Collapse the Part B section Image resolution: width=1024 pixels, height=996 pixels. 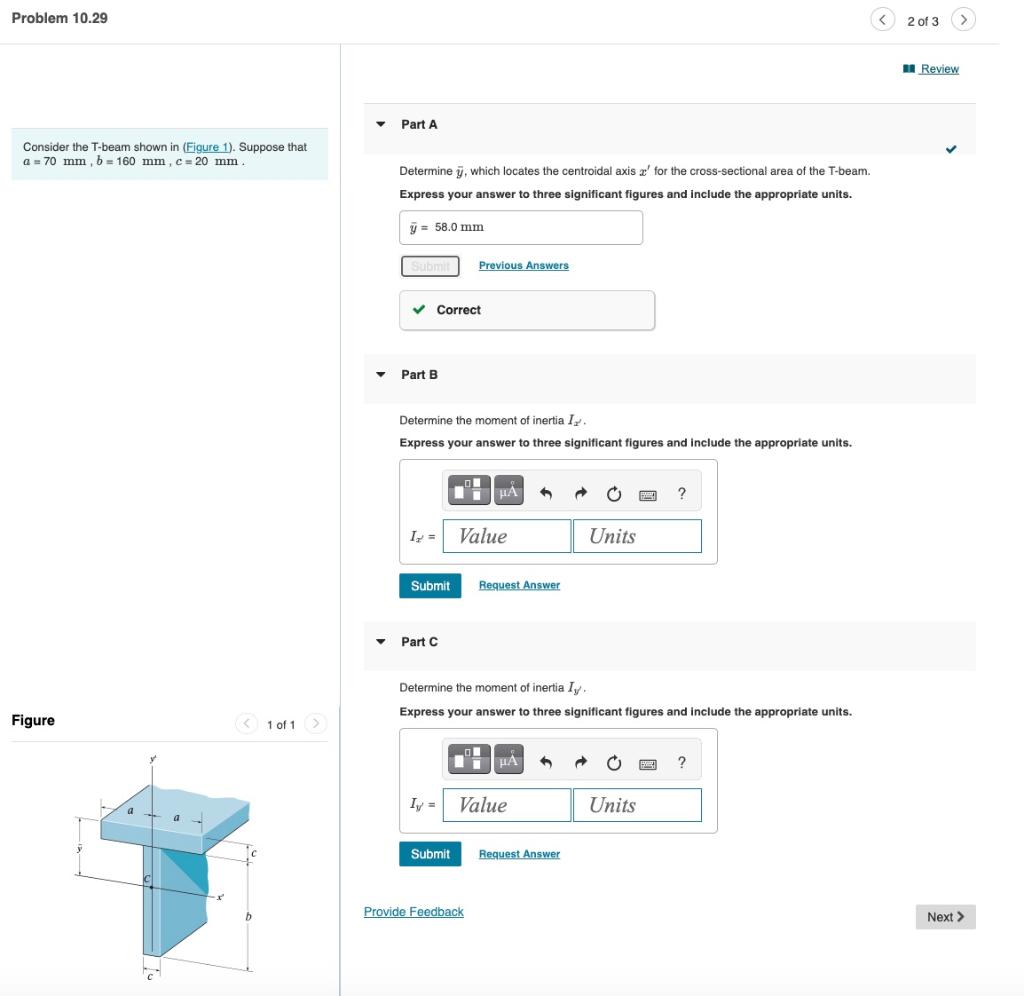tap(381, 375)
